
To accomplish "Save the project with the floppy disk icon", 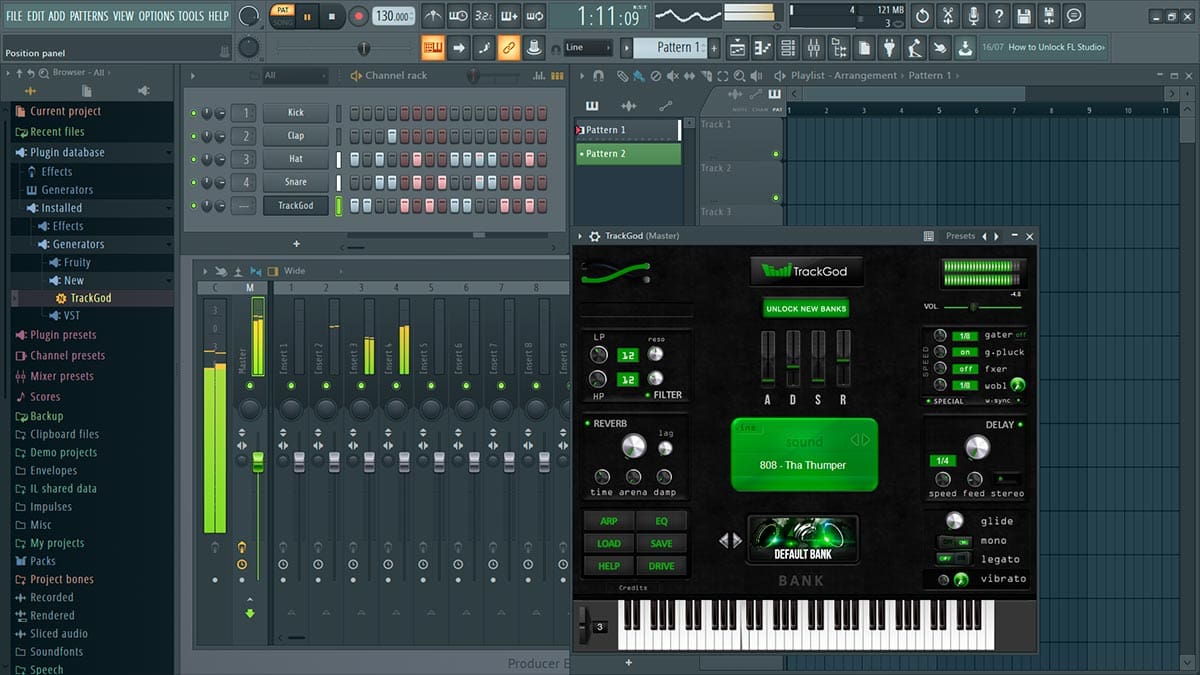I will (1023, 16).
